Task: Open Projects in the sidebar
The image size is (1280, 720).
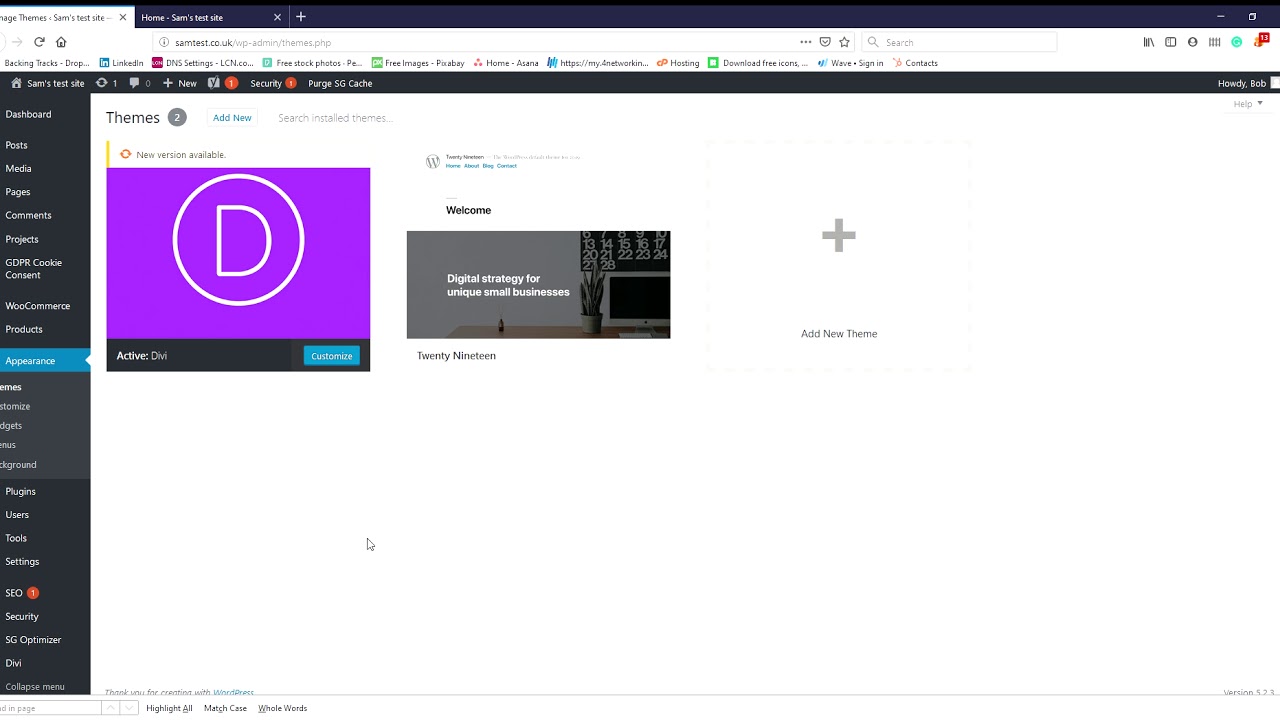Action: [x=21, y=239]
